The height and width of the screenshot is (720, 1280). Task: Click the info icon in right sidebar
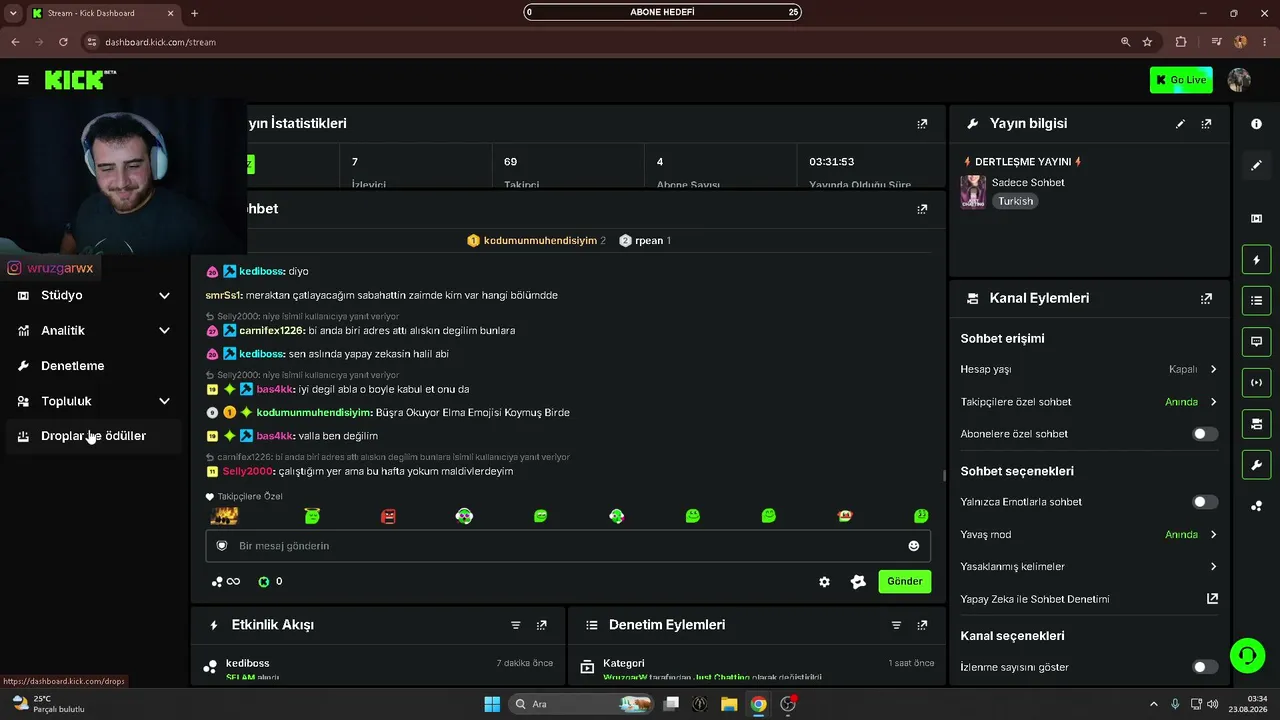pos(1256,124)
